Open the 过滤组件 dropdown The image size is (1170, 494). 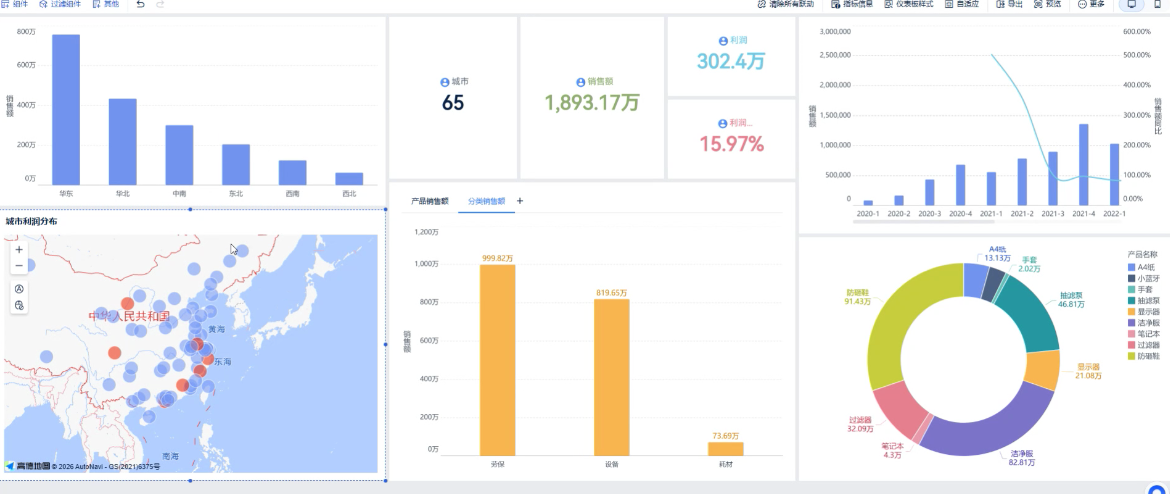click(x=60, y=4)
